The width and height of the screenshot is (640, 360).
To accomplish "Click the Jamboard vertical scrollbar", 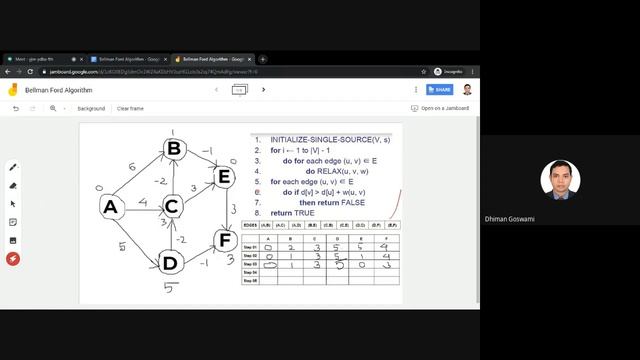I will click(x=478, y=209).
